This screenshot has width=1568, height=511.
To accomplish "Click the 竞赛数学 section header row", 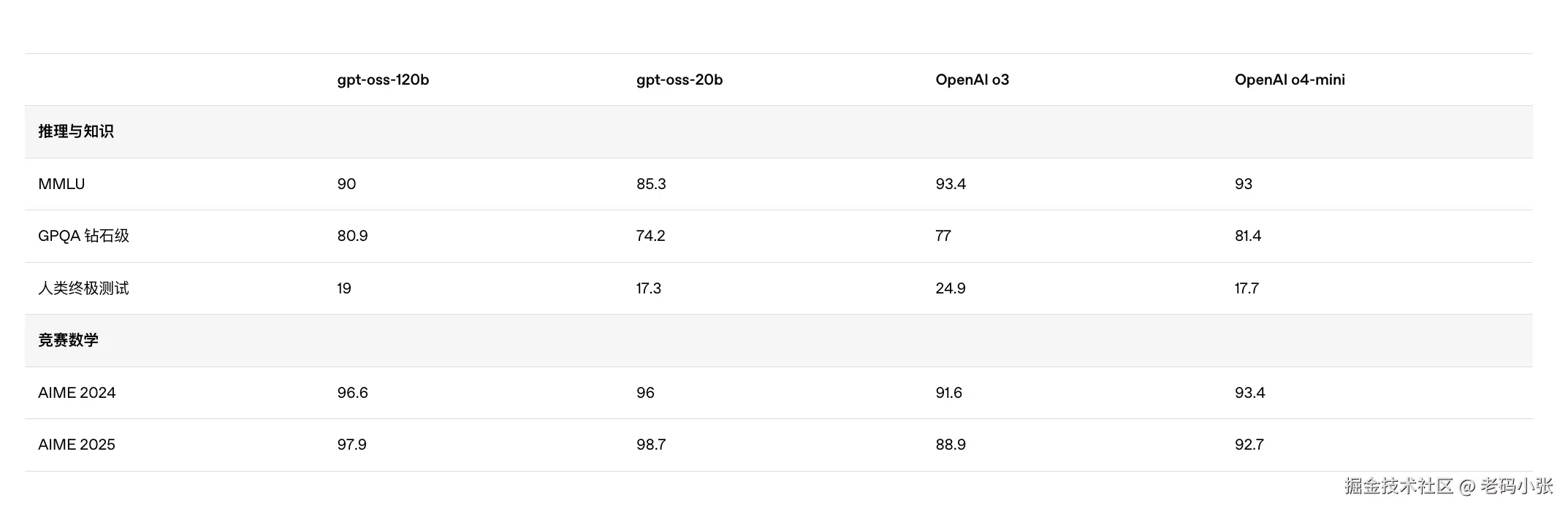I will (x=68, y=340).
